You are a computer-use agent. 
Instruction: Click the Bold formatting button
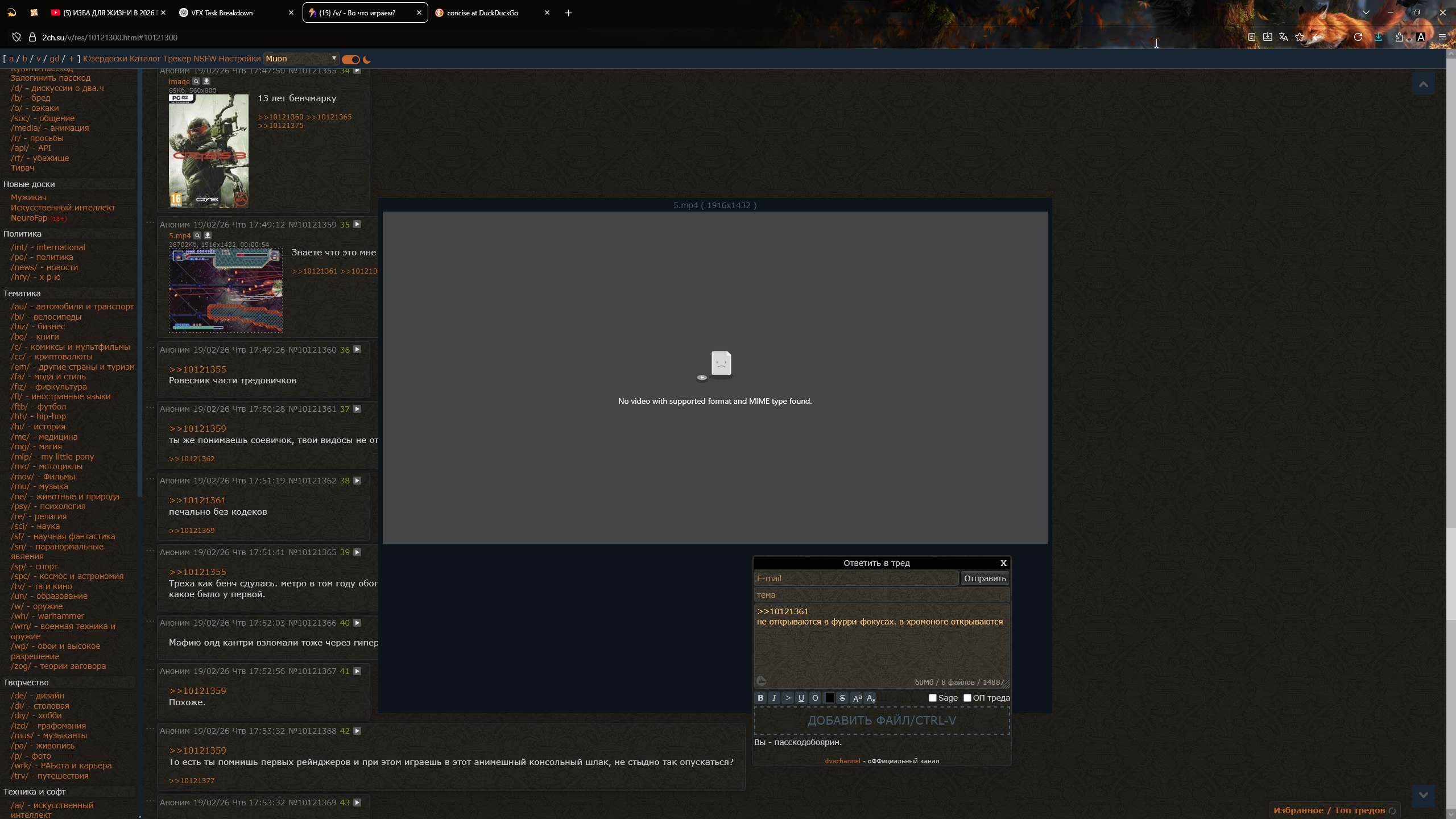click(x=760, y=698)
